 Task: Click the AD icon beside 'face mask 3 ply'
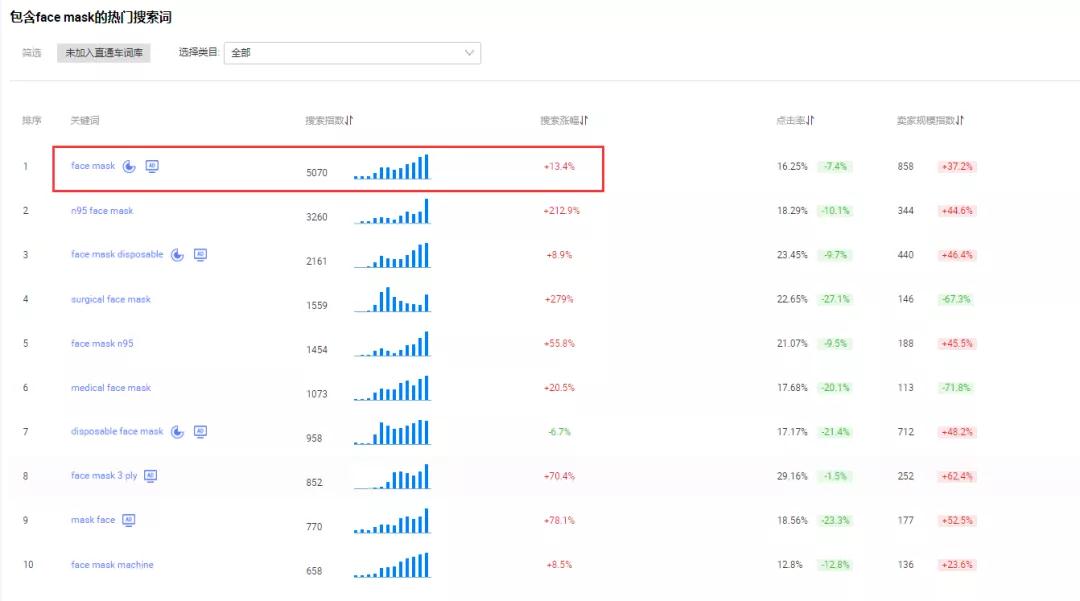click(x=151, y=476)
